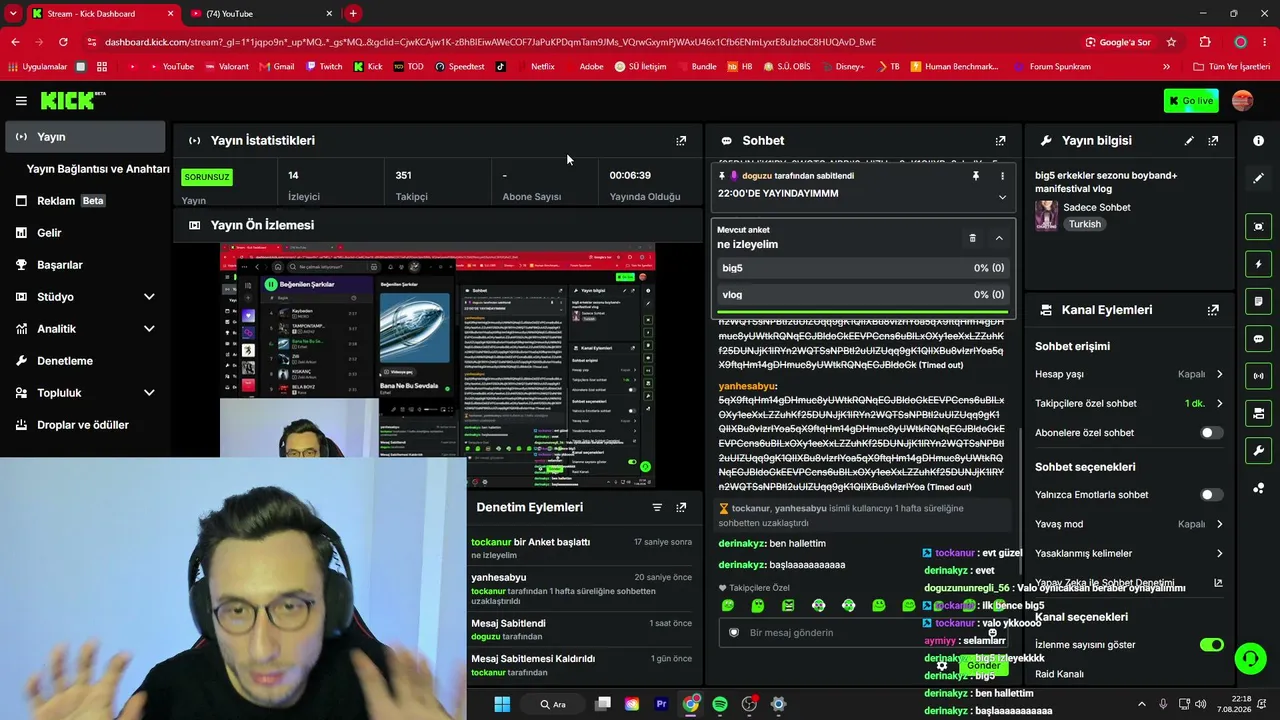Expand the pinned message chevron

(x=1002, y=197)
